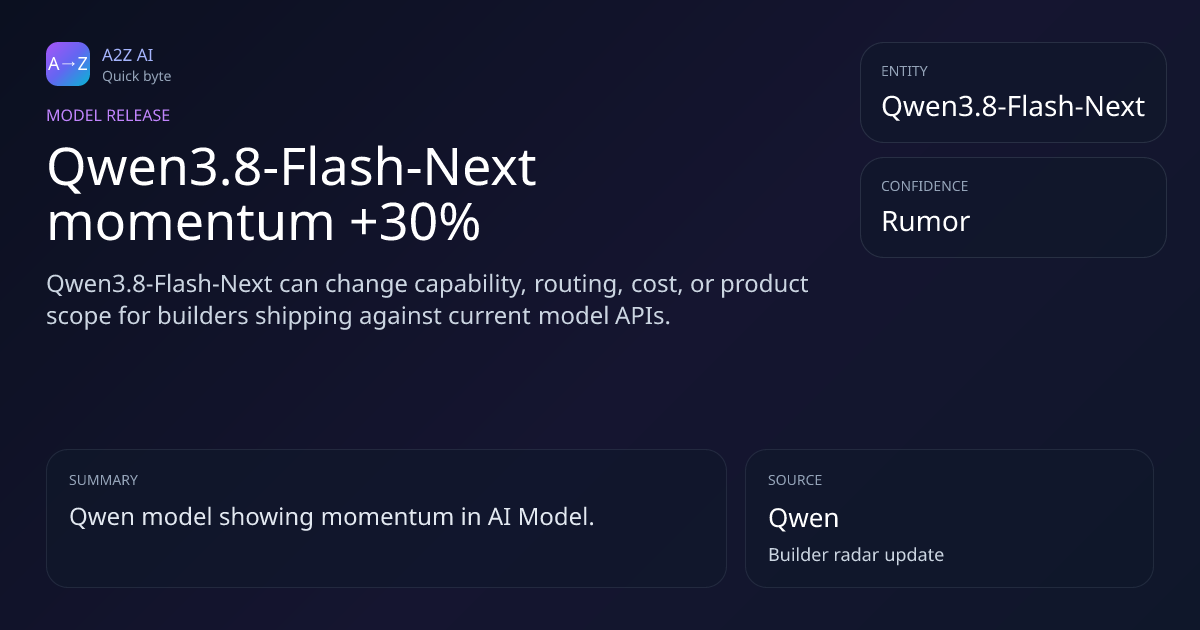
Task: Click the +30% figure in the headline
Action: 415,223
